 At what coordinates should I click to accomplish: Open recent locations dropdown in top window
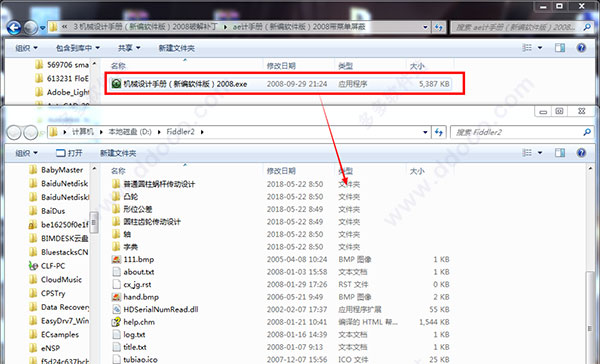click(42, 28)
